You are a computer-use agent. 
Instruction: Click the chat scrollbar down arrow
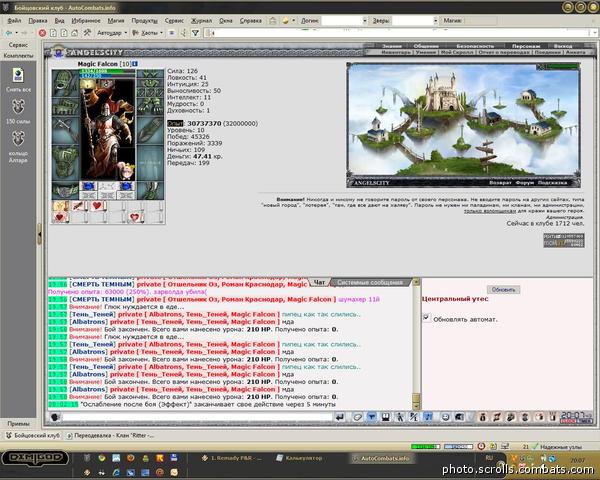[416, 407]
